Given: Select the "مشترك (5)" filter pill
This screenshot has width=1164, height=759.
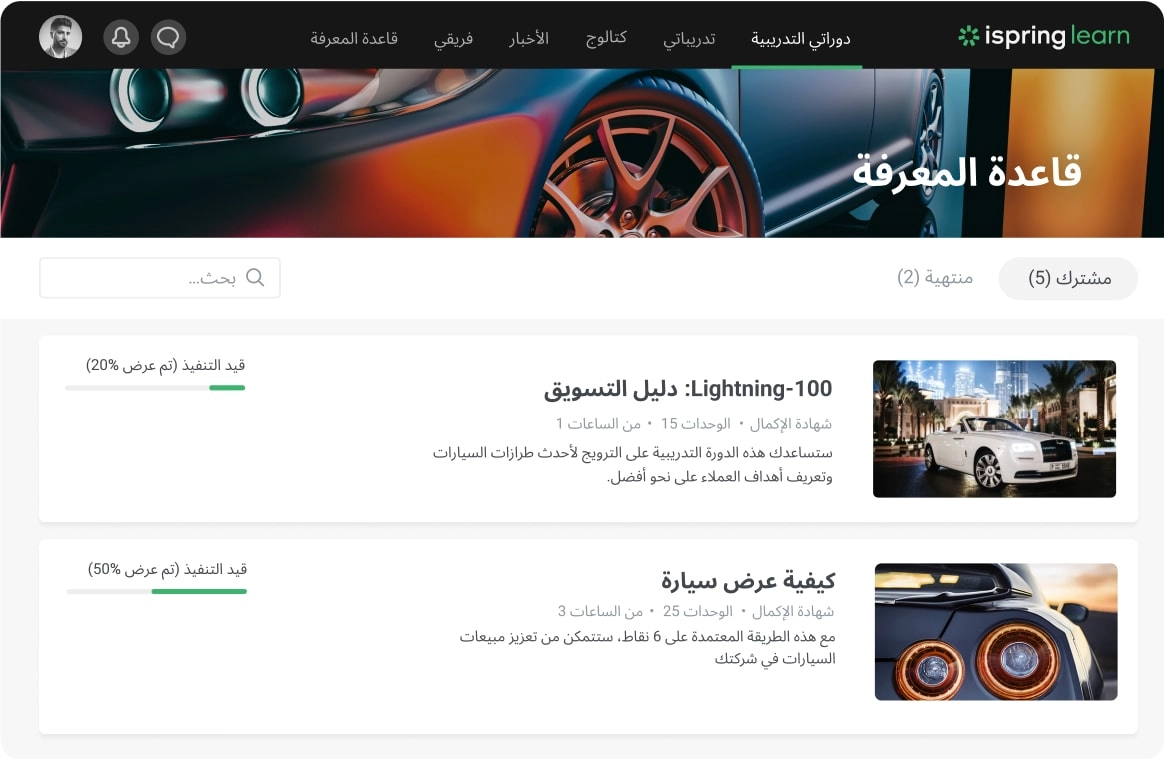Looking at the screenshot, I should click(1068, 279).
